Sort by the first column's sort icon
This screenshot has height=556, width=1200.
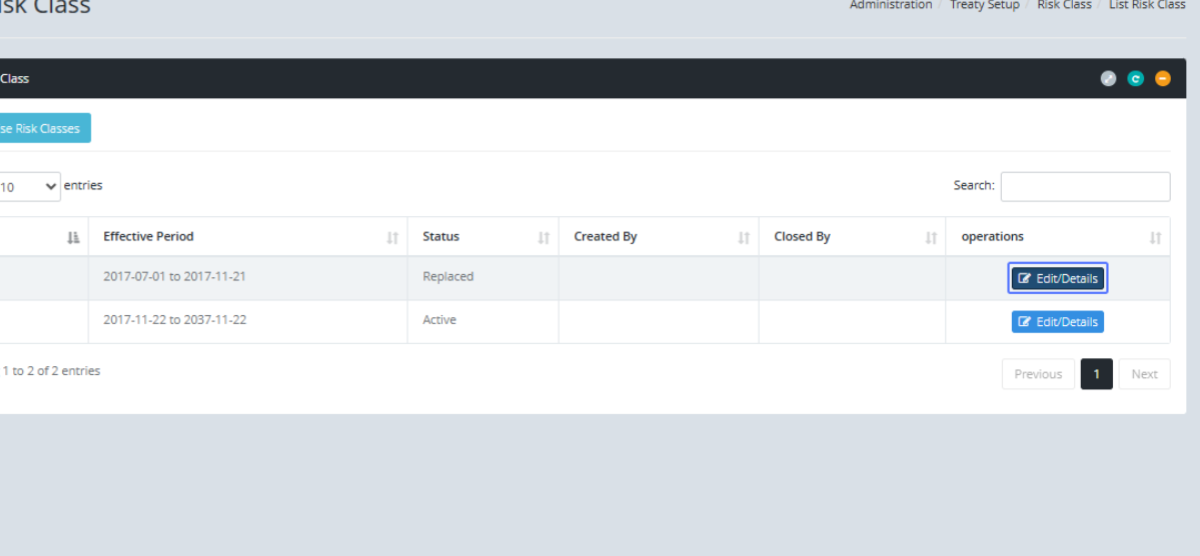(73, 238)
